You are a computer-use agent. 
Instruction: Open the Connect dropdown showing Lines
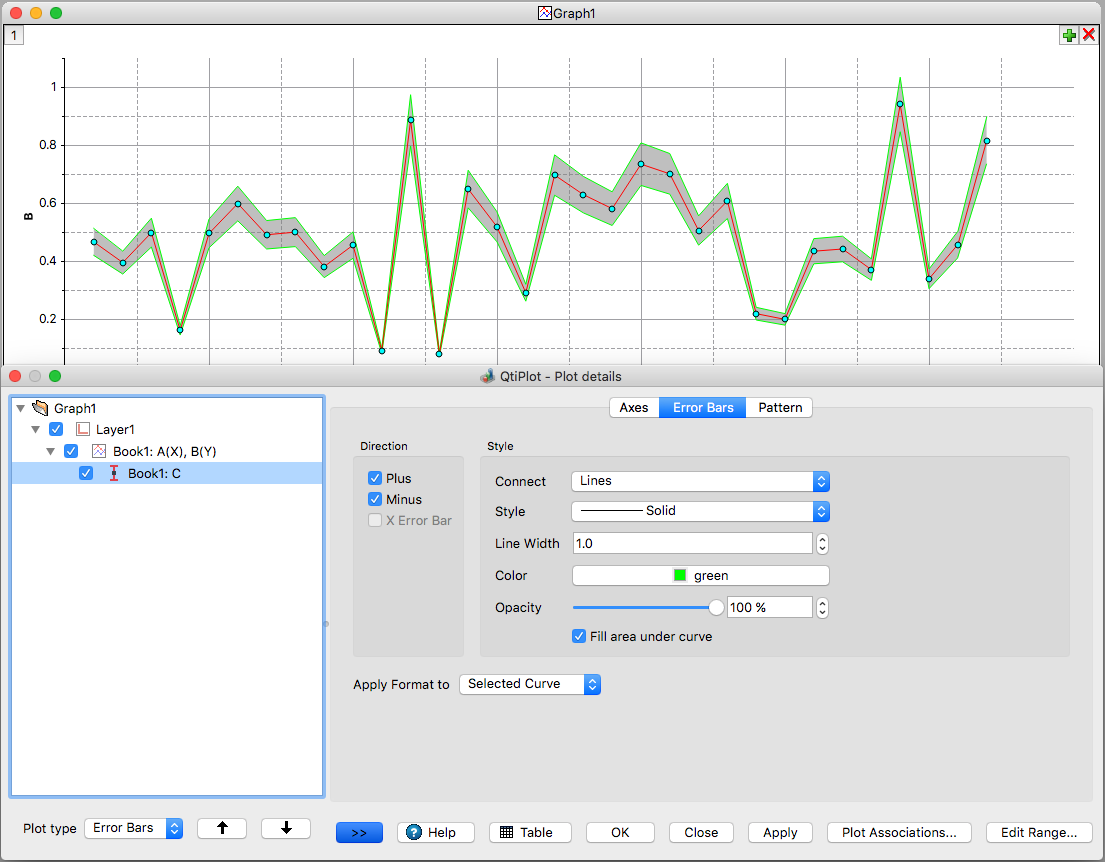[700, 481]
